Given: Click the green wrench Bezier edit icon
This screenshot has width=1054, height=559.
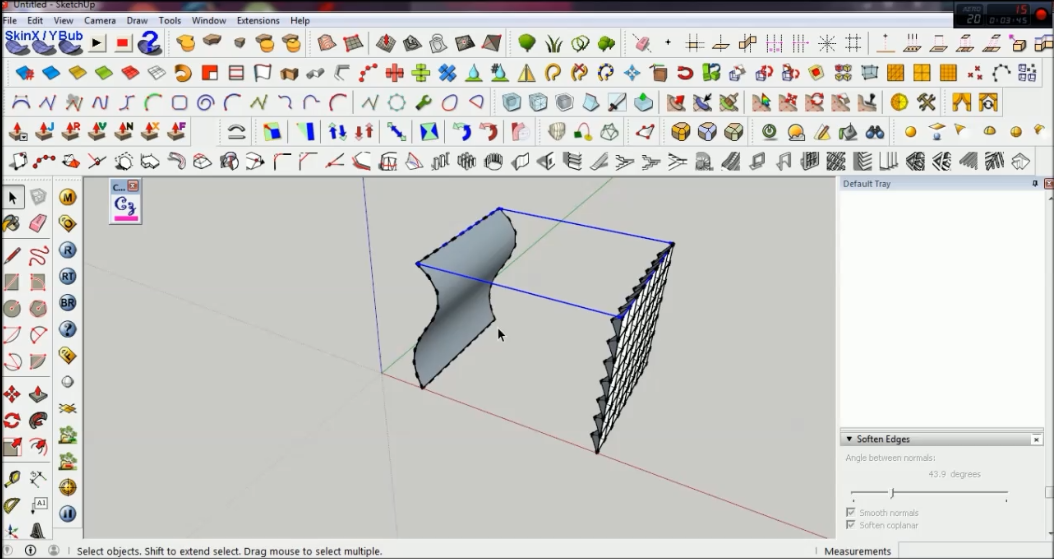Looking at the screenshot, I should pos(423,103).
